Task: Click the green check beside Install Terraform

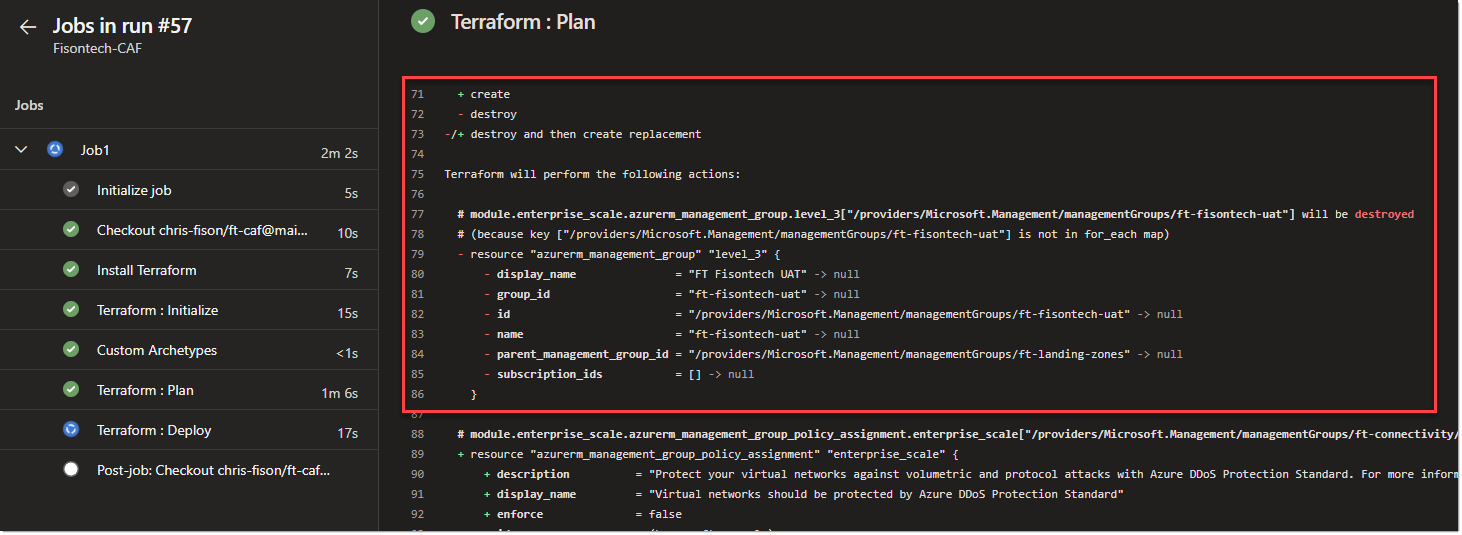Action: [71, 270]
